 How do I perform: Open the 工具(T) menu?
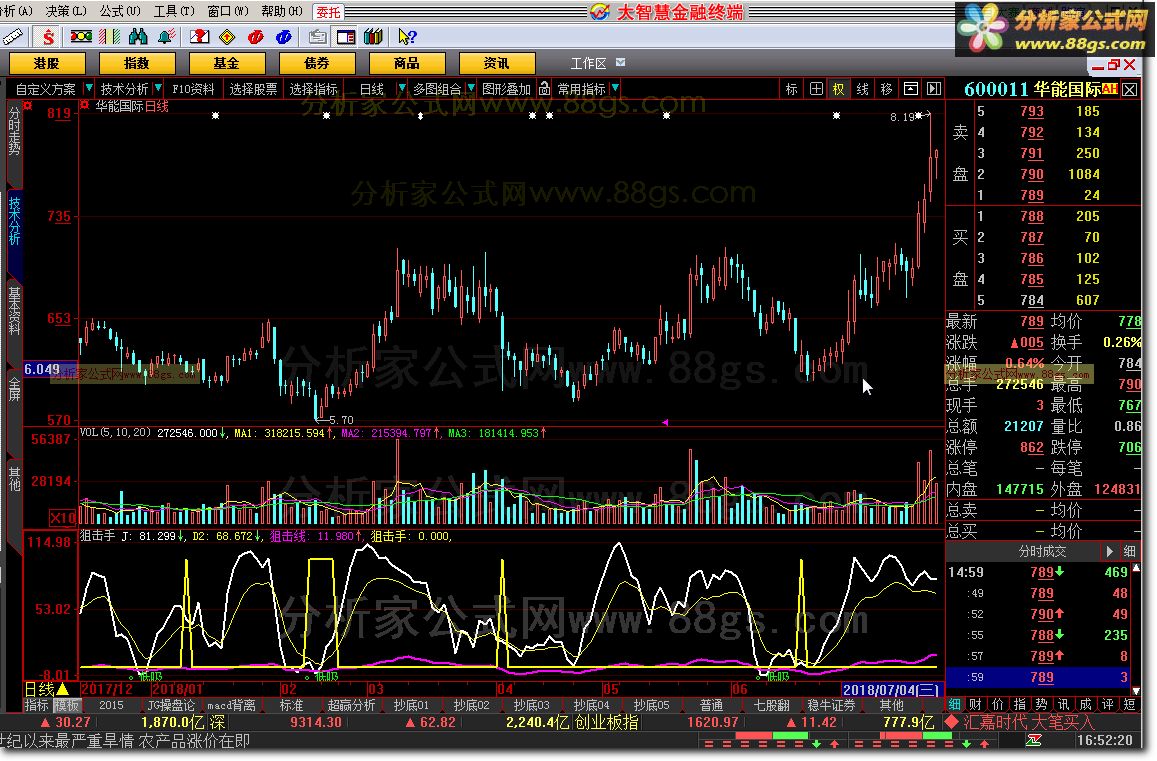[174, 11]
